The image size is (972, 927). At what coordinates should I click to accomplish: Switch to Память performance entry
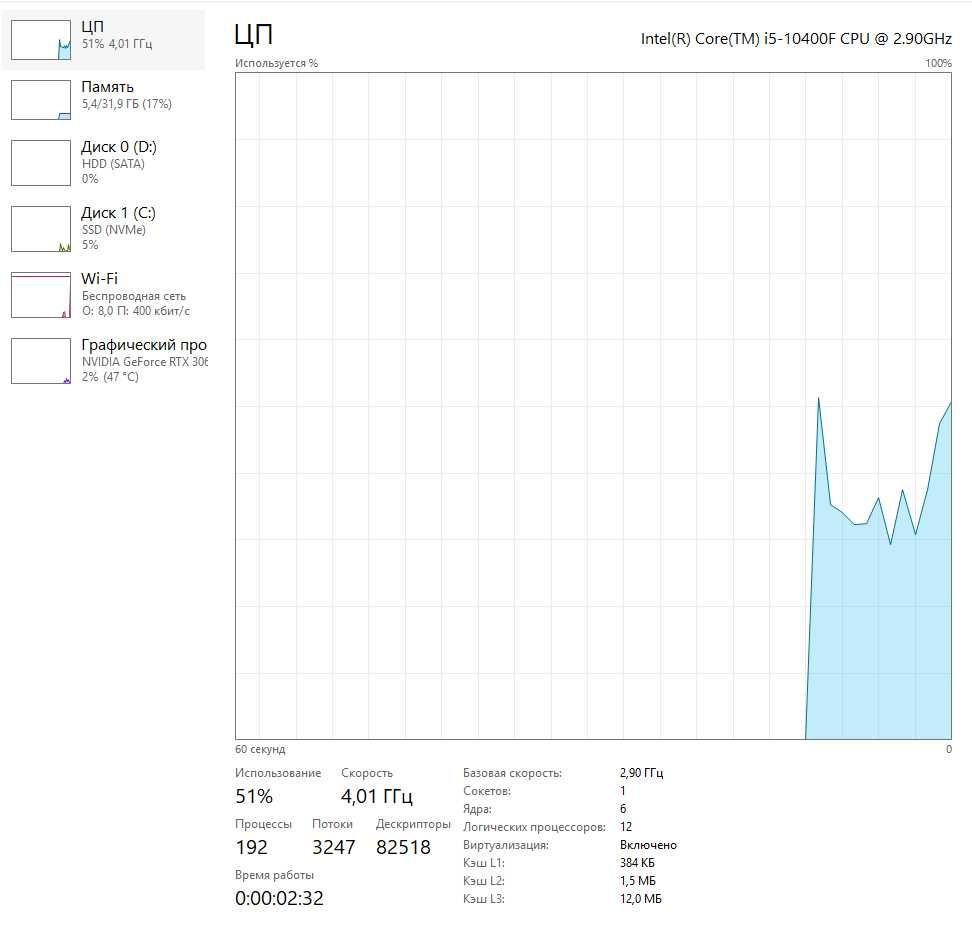[104, 100]
